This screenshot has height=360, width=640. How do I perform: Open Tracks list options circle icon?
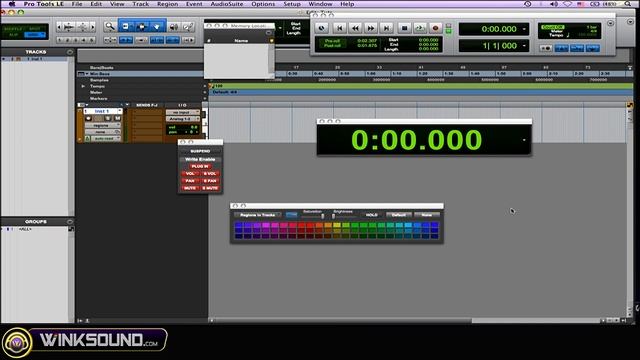coord(70,52)
